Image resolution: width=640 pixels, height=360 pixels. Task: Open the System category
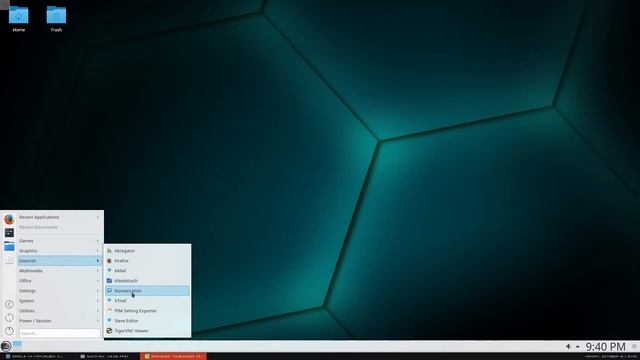pos(60,301)
